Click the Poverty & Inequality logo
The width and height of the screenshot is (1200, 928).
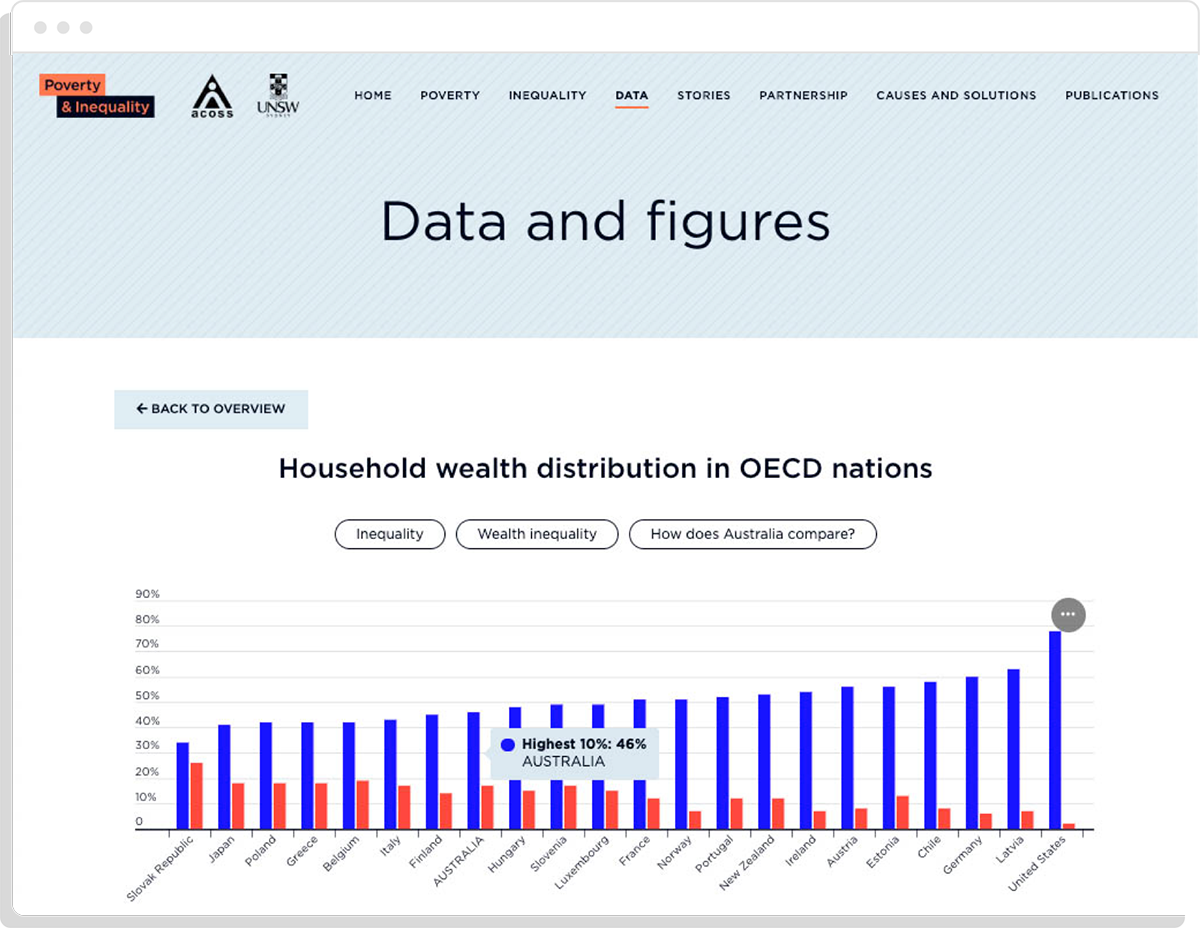tap(97, 96)
